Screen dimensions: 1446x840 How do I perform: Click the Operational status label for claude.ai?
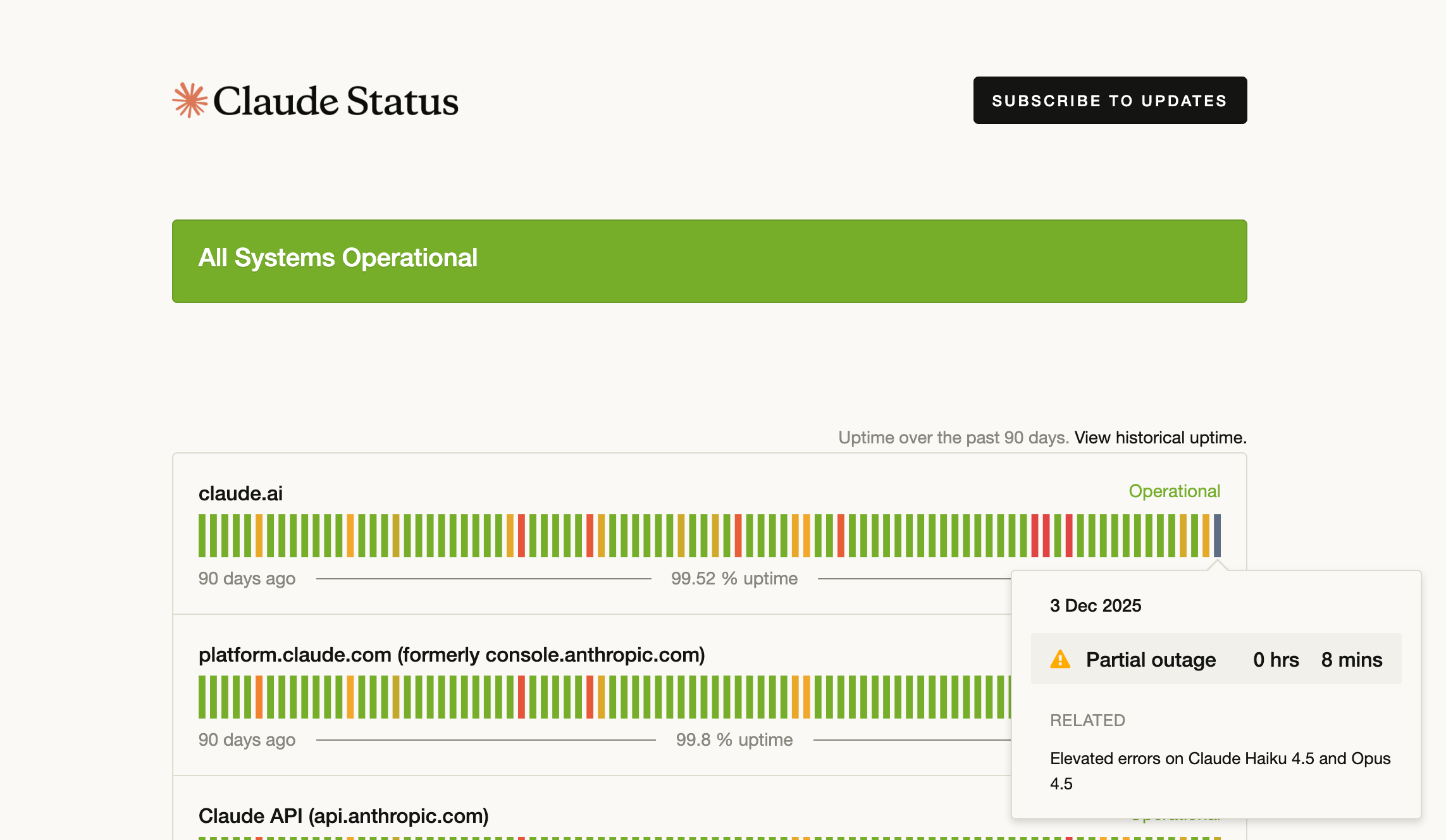pos(1174,491)
